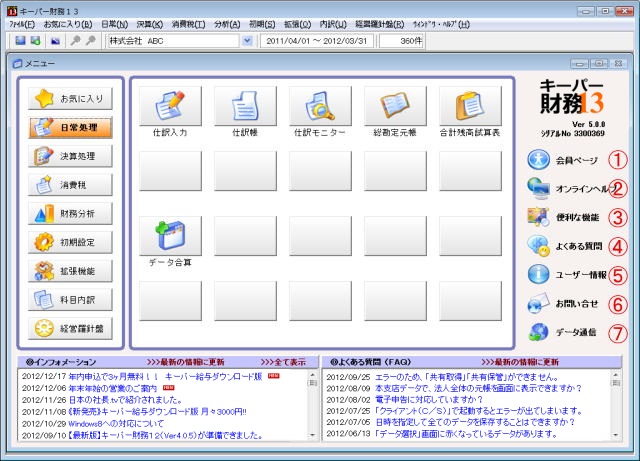The width and height of the screenshot is (640, 461).
Task: Open よくある質問 FAQ side icon
Action: [x=538, y=246]
